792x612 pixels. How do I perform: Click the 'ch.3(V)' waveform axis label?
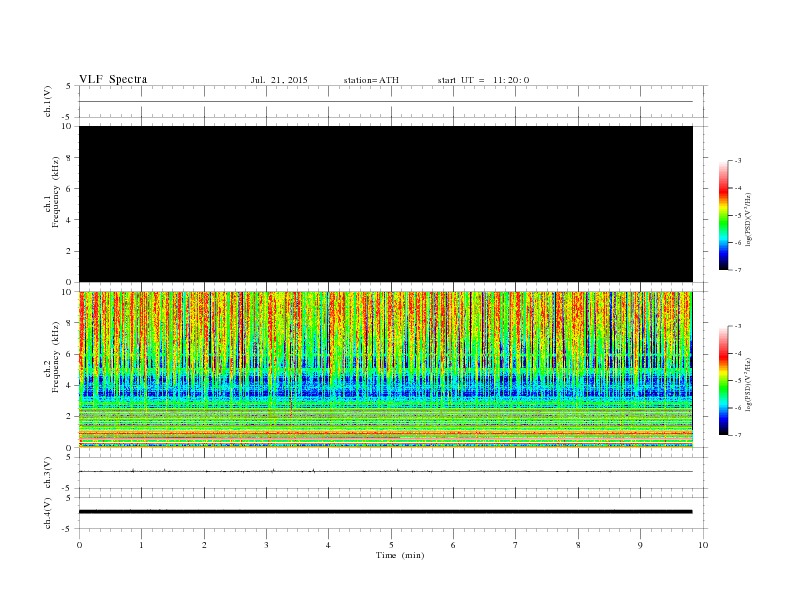[x=47, y=473]
